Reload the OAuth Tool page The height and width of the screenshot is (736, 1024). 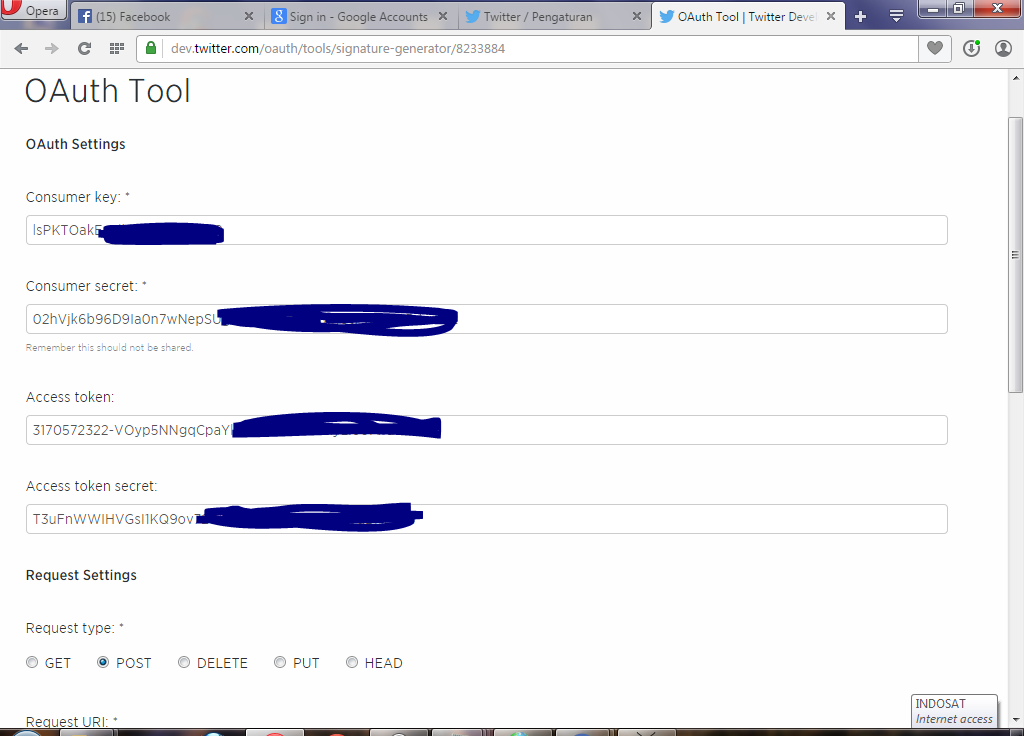click(x=84, y=48)
